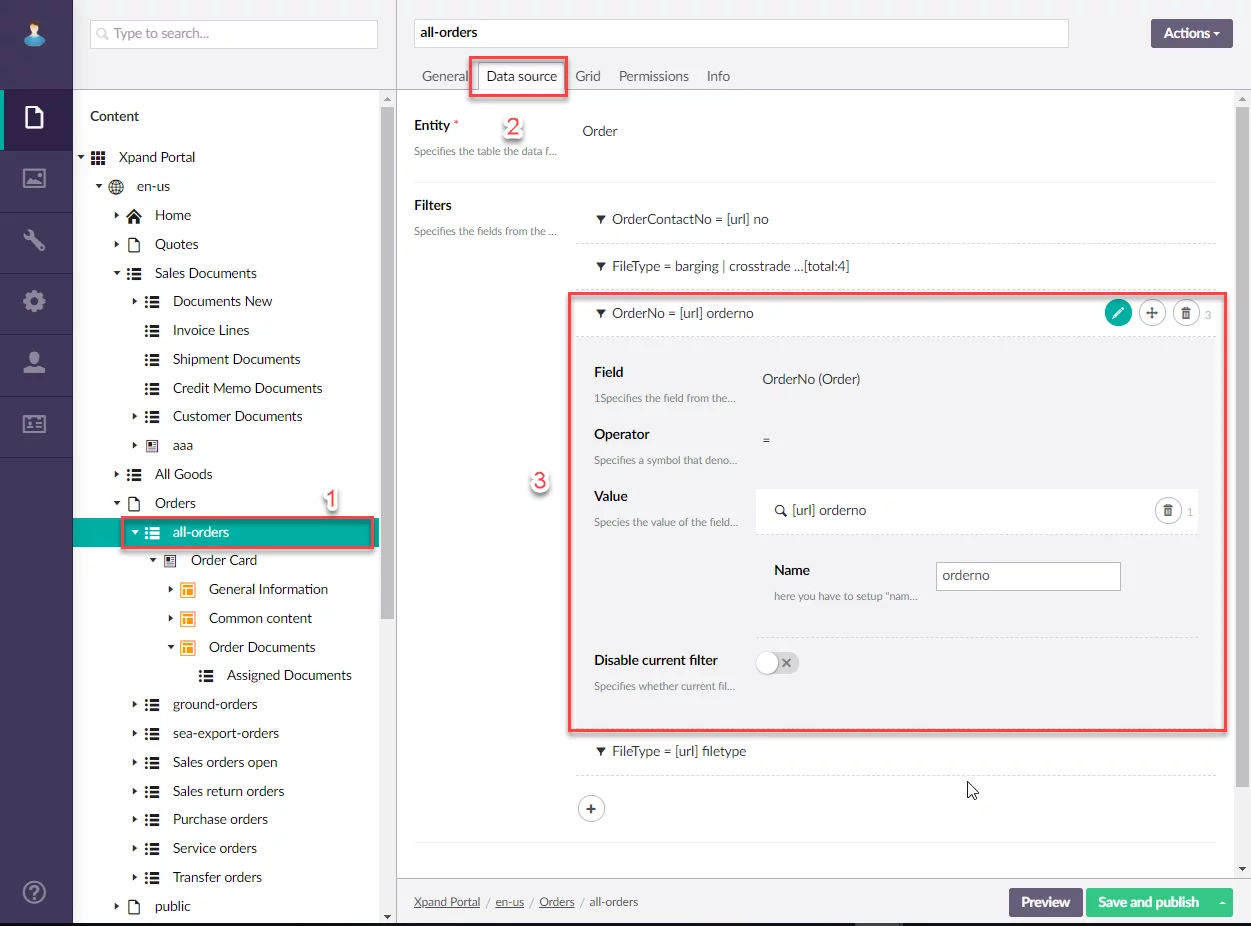This screenshot has height=926, width=1251.
Task: Add a new filter with plus button
Action: coord(591,808)
